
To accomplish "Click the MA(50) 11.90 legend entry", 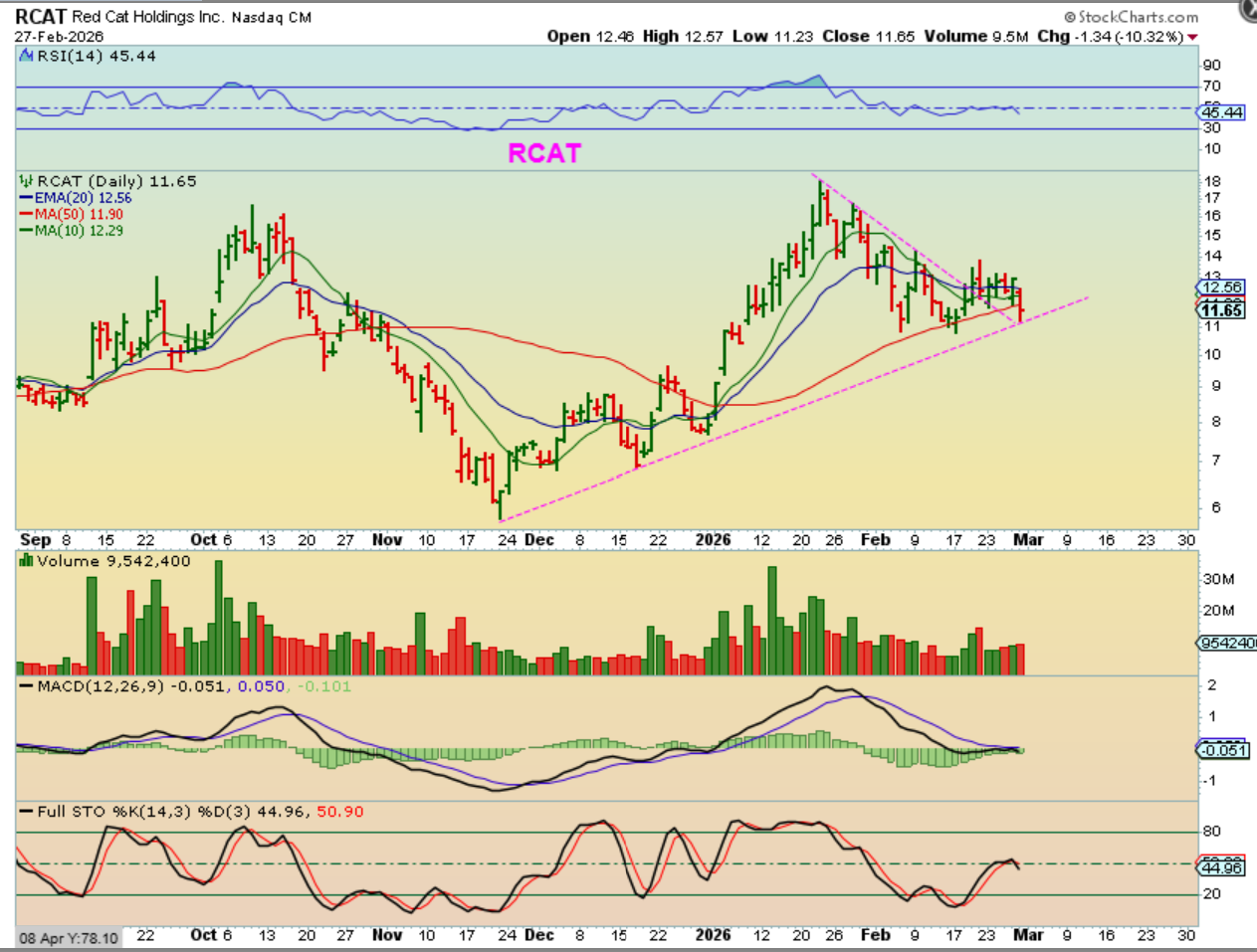I will (x=72, y=214).
